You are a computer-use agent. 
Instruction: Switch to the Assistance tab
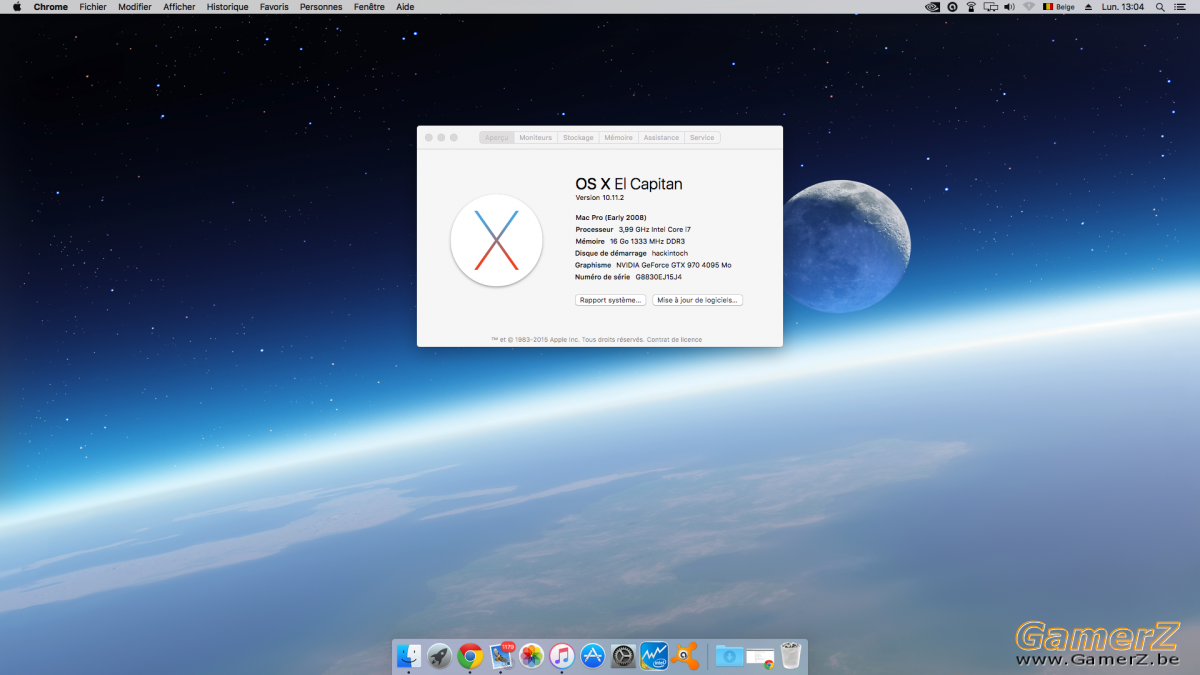tap(661, 137)
